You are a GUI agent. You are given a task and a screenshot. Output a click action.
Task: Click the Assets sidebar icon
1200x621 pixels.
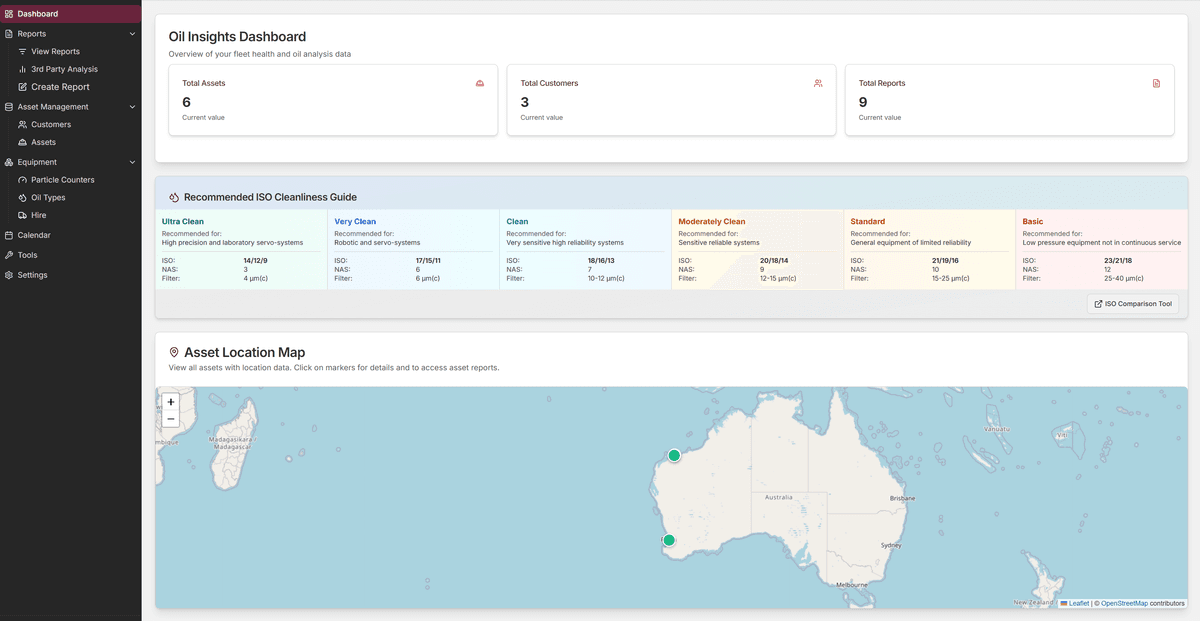[x=22, y=142]
